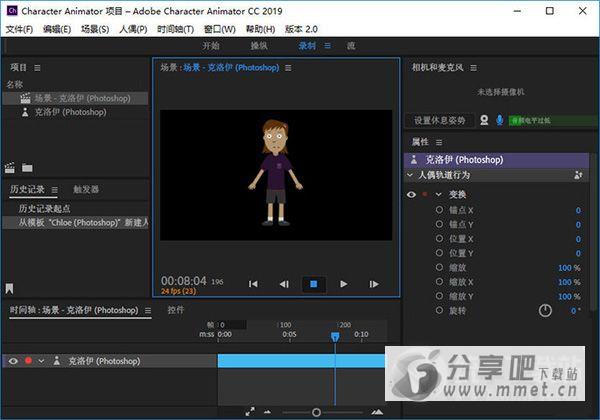Step back one frame
The image size is (600, 420).
[x=284, y=284]
